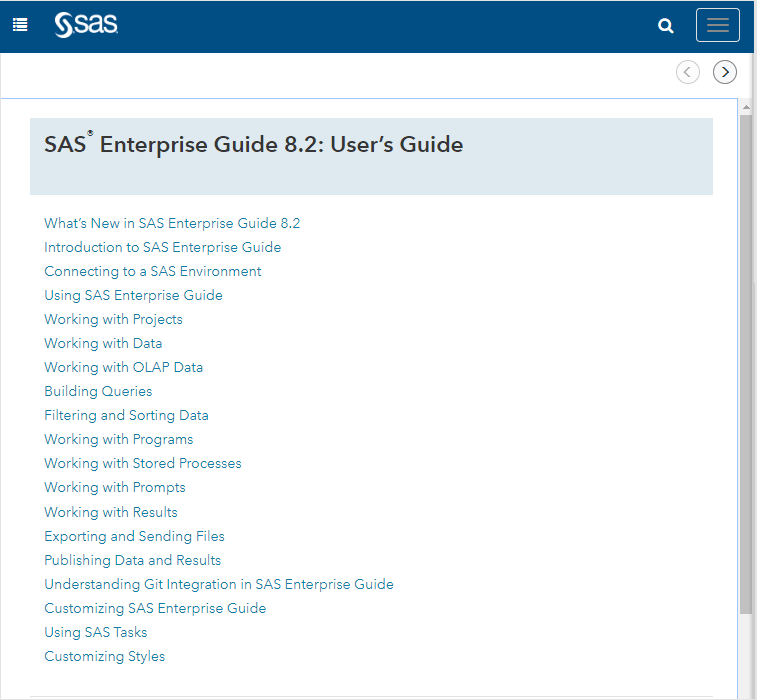Go to the previous page arrow
Image resolution: width=757 pixels, height=700 pixels.
[688, 72]
